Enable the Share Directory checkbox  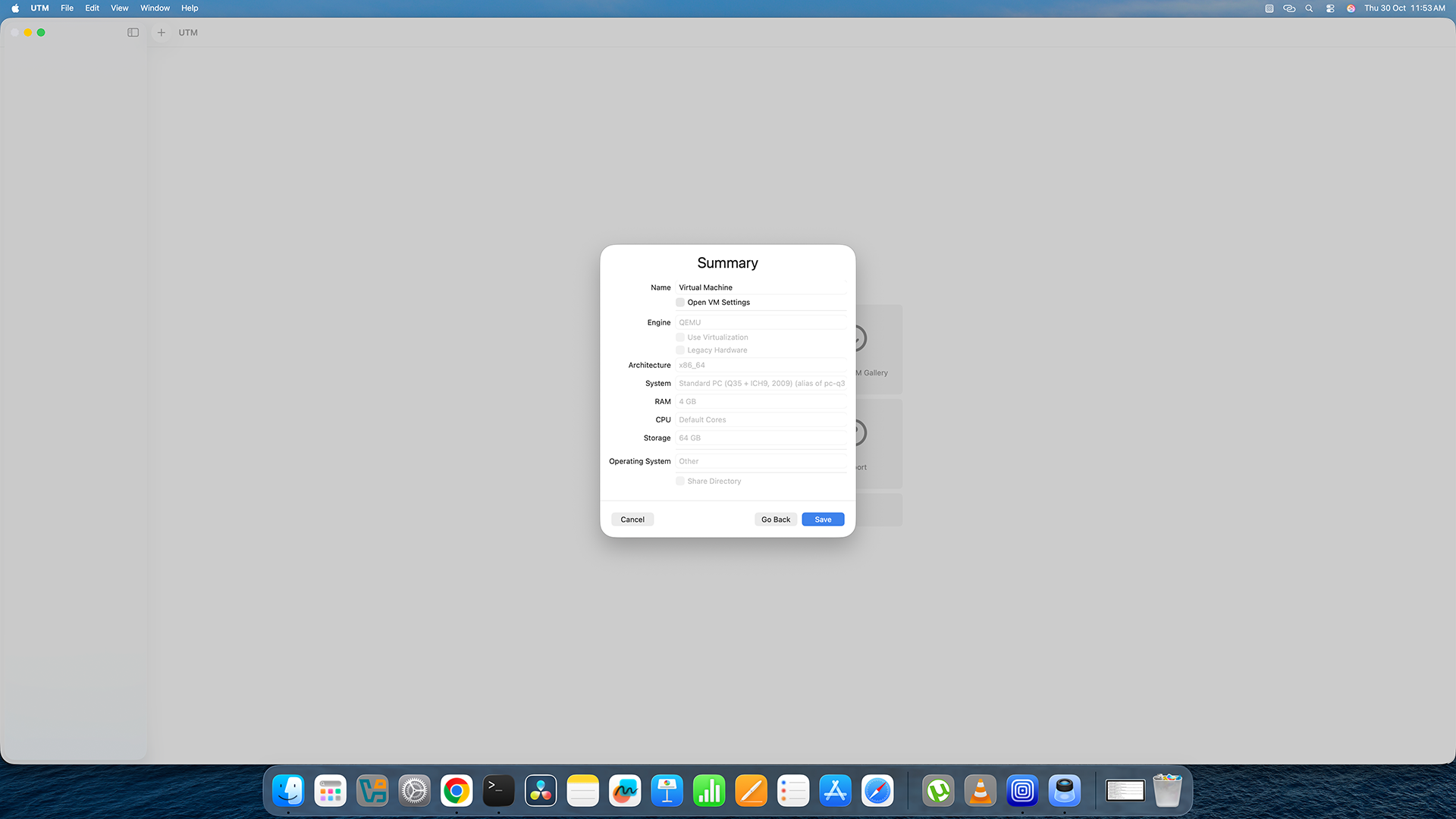[x=679, y=481]
